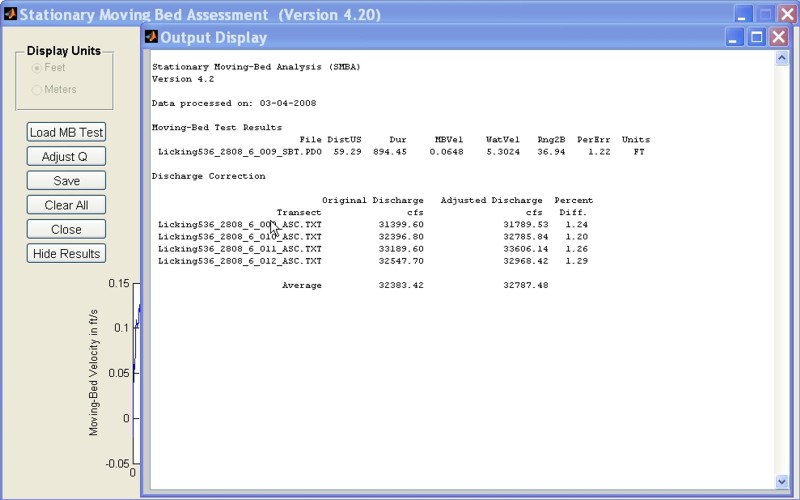The width and height of the screenshot is (800, 500).
Task: Click the DistUS value 59.29
Action: (347, 152)
